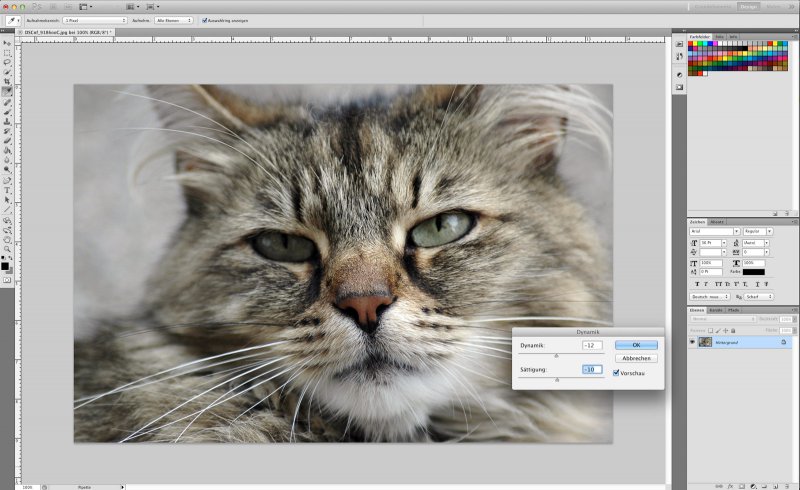Image resolution: width=800 pixels, height=490 pixels.
Task: Select the Pen tool
Action: pyautogui.click(x=7, y=180)
